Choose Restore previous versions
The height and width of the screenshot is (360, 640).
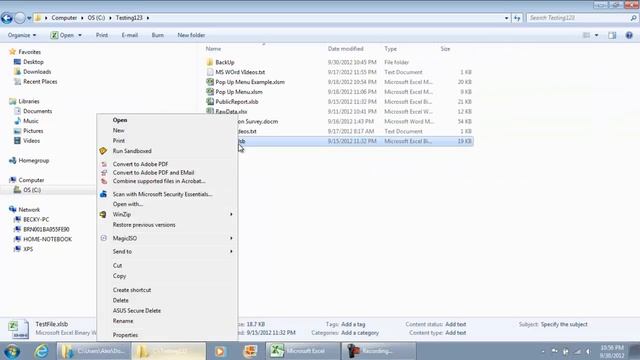tap(144, 225)
